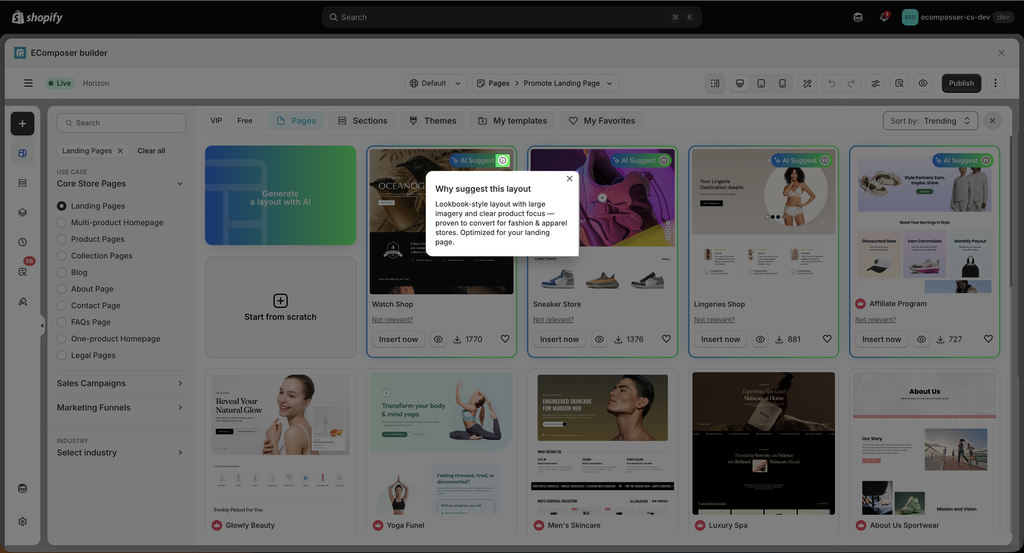Screen dimensions: 1024x553
Task: Select the Legal Pages radio option
Action: pos(61,355)
